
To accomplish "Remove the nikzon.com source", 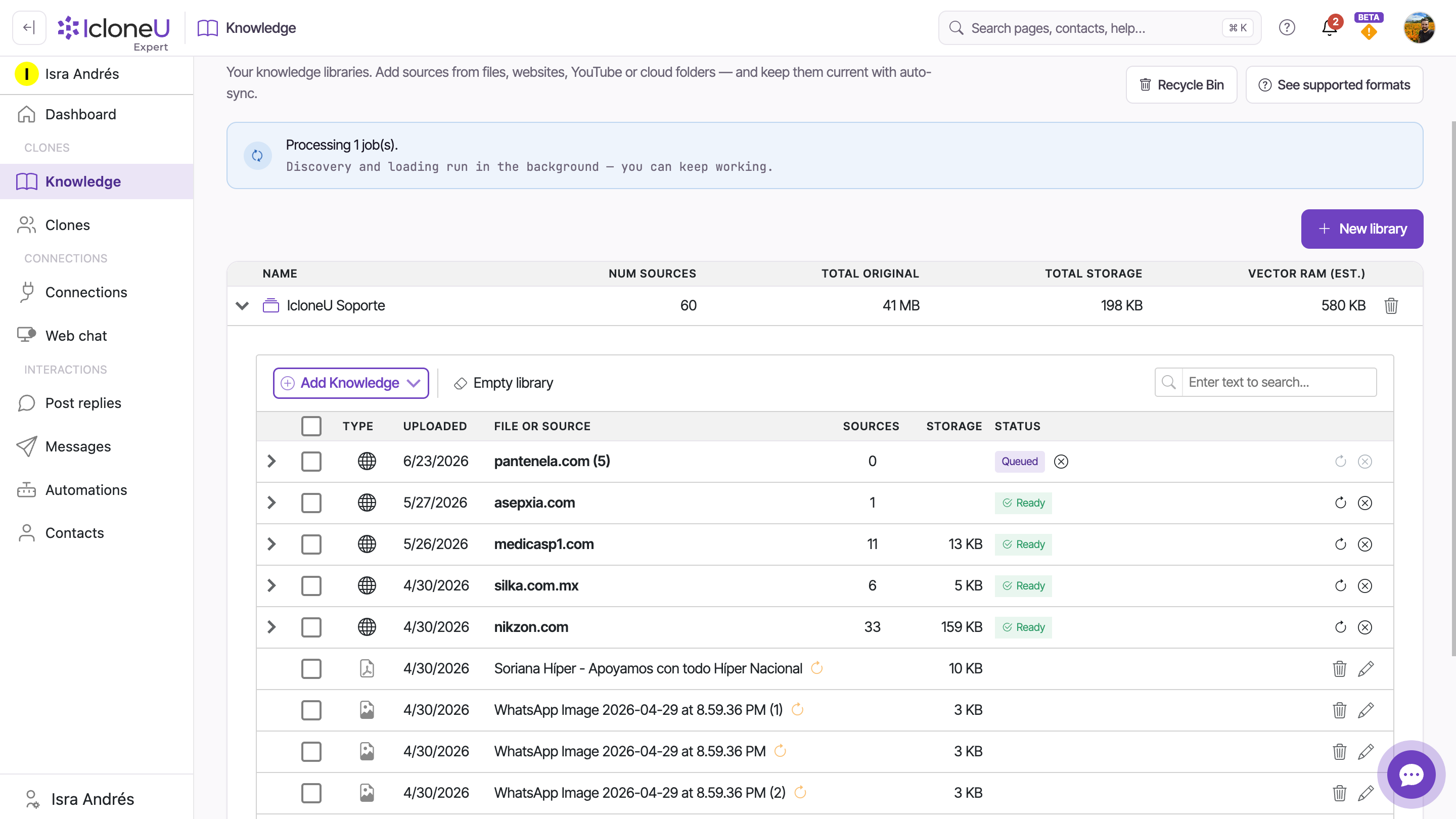I will point(1364,627).
